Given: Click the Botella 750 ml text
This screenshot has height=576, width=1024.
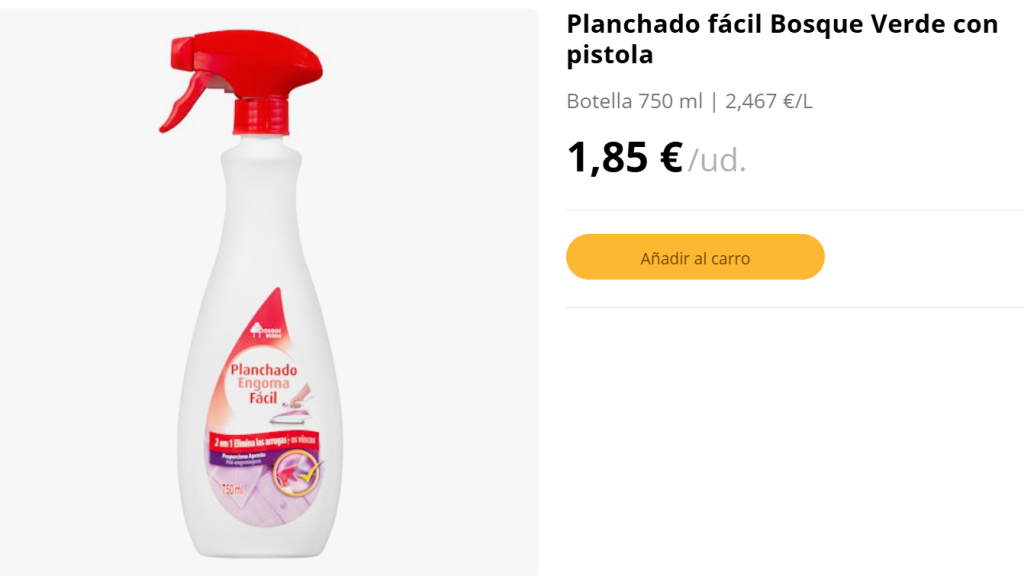Looking at the screenshot, I should [634, 101].
